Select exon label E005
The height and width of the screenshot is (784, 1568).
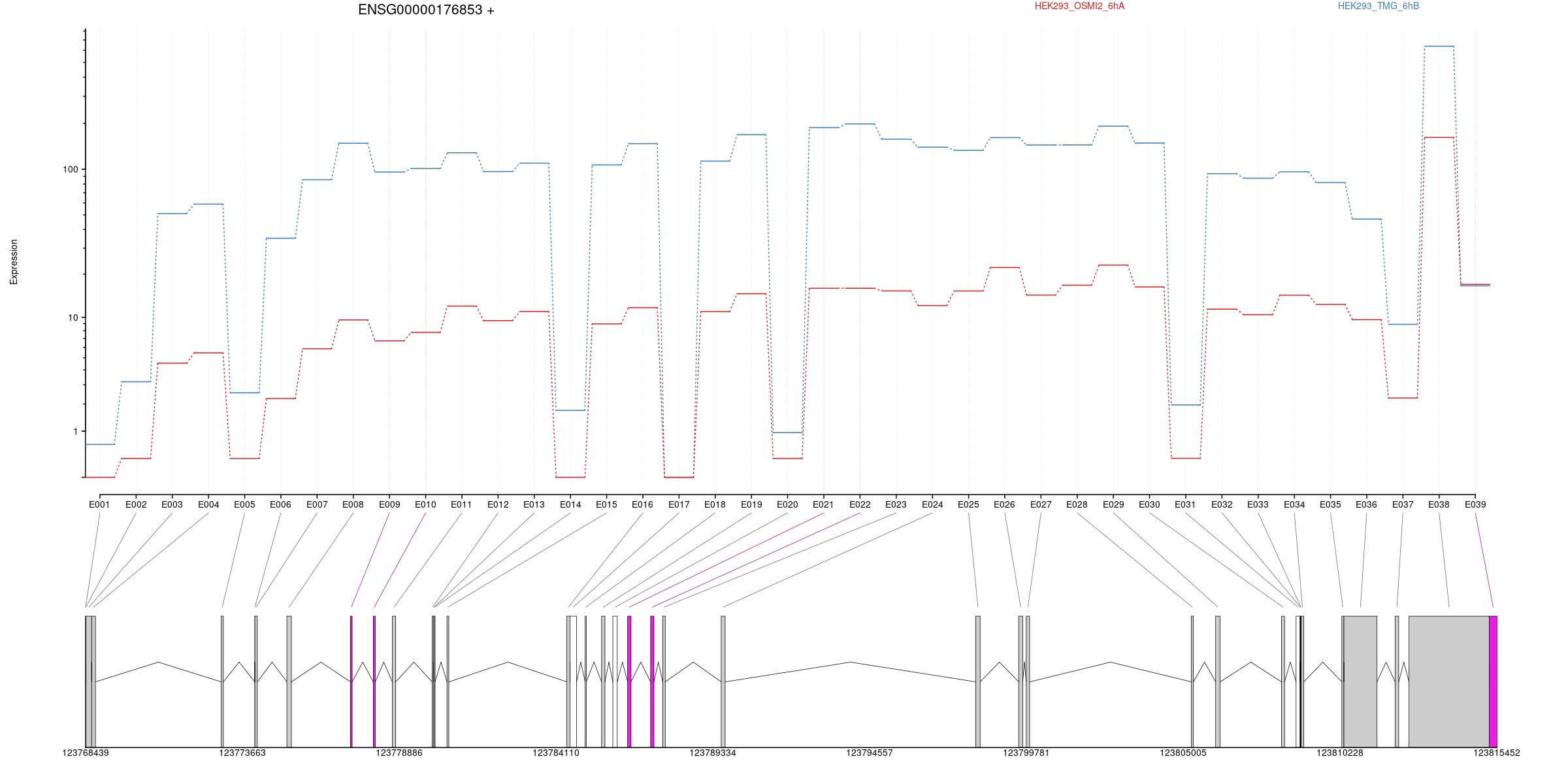[x=244, y=504]
